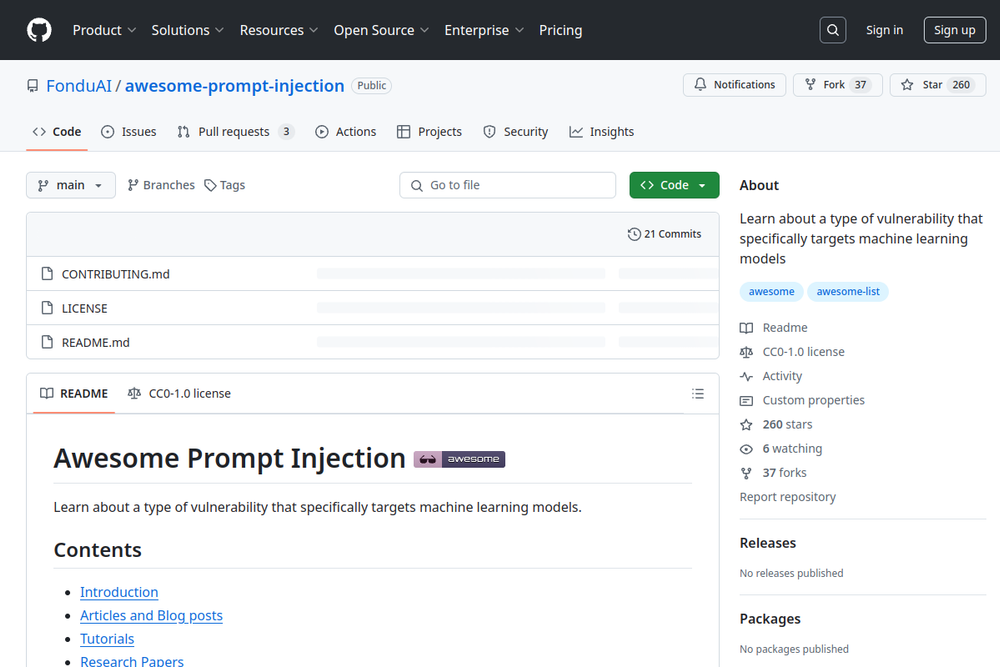Click the CONTRIBUTING.md file name
The width and height of the screenshot is (1000, 667).
click(x=115, y=274)
